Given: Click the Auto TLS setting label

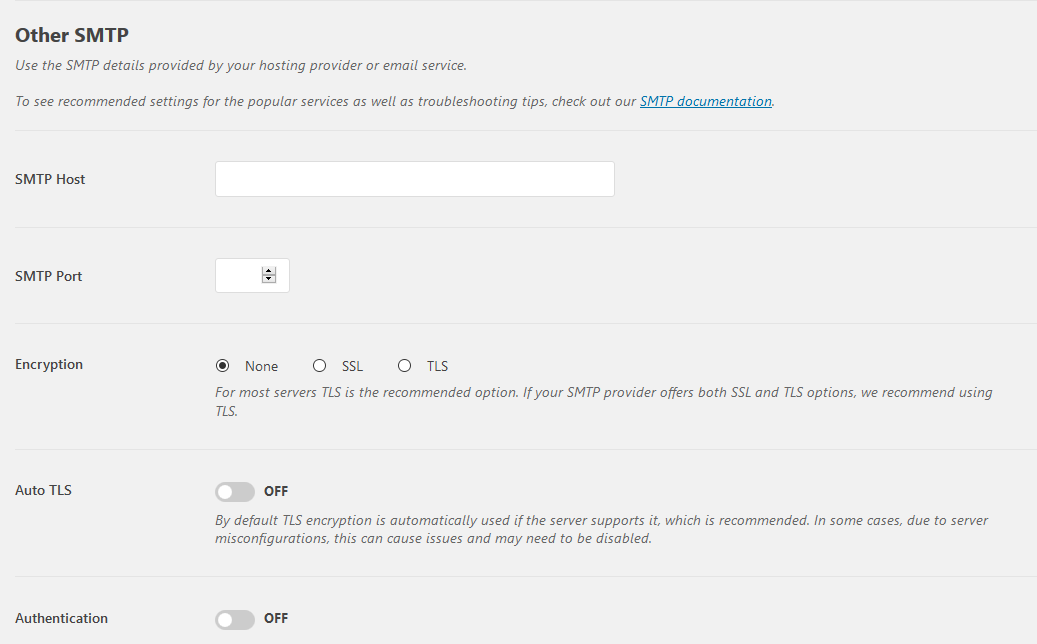Looking at the screenshot, I should 43,491.
